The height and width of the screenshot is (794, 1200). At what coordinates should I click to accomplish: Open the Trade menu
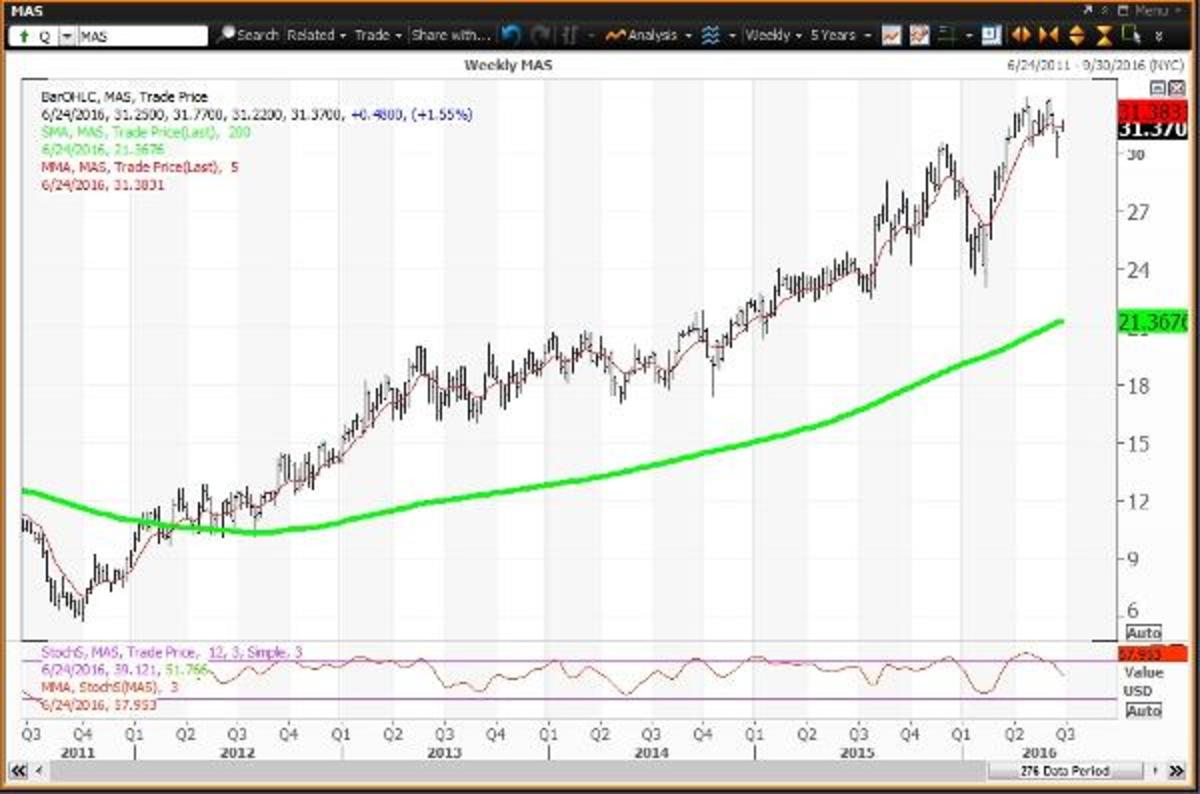click(377, 35)
